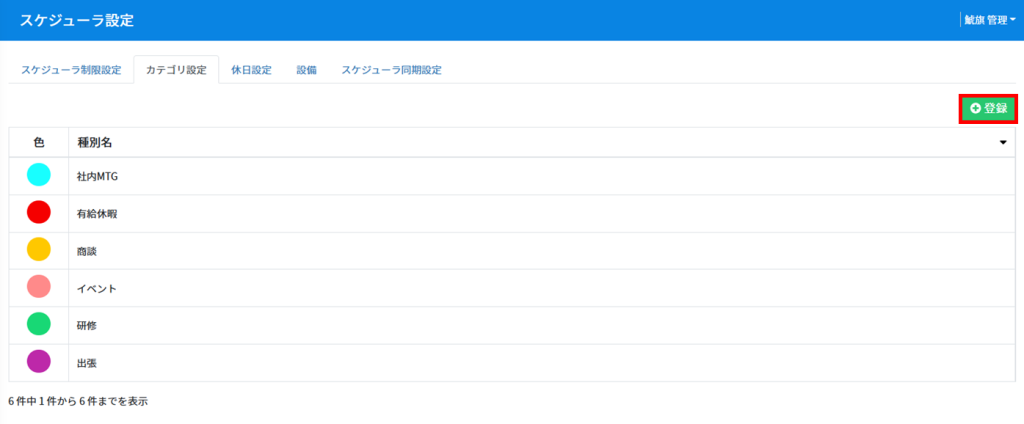Go to the 設備 tab
Viewport: 1024px width, 424px height.
point(307,70)
